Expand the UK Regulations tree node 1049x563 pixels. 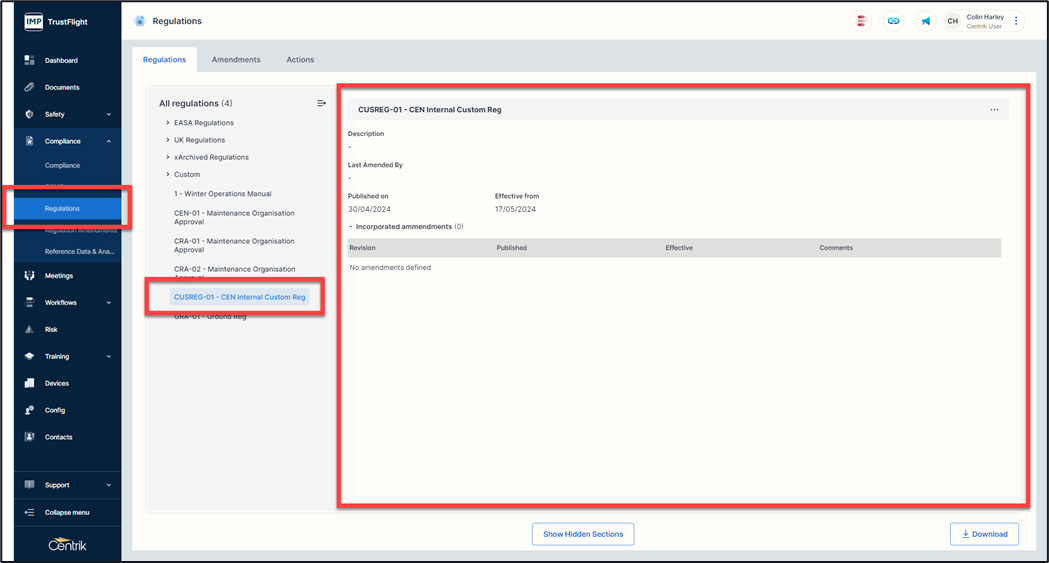tap(168, 140)
